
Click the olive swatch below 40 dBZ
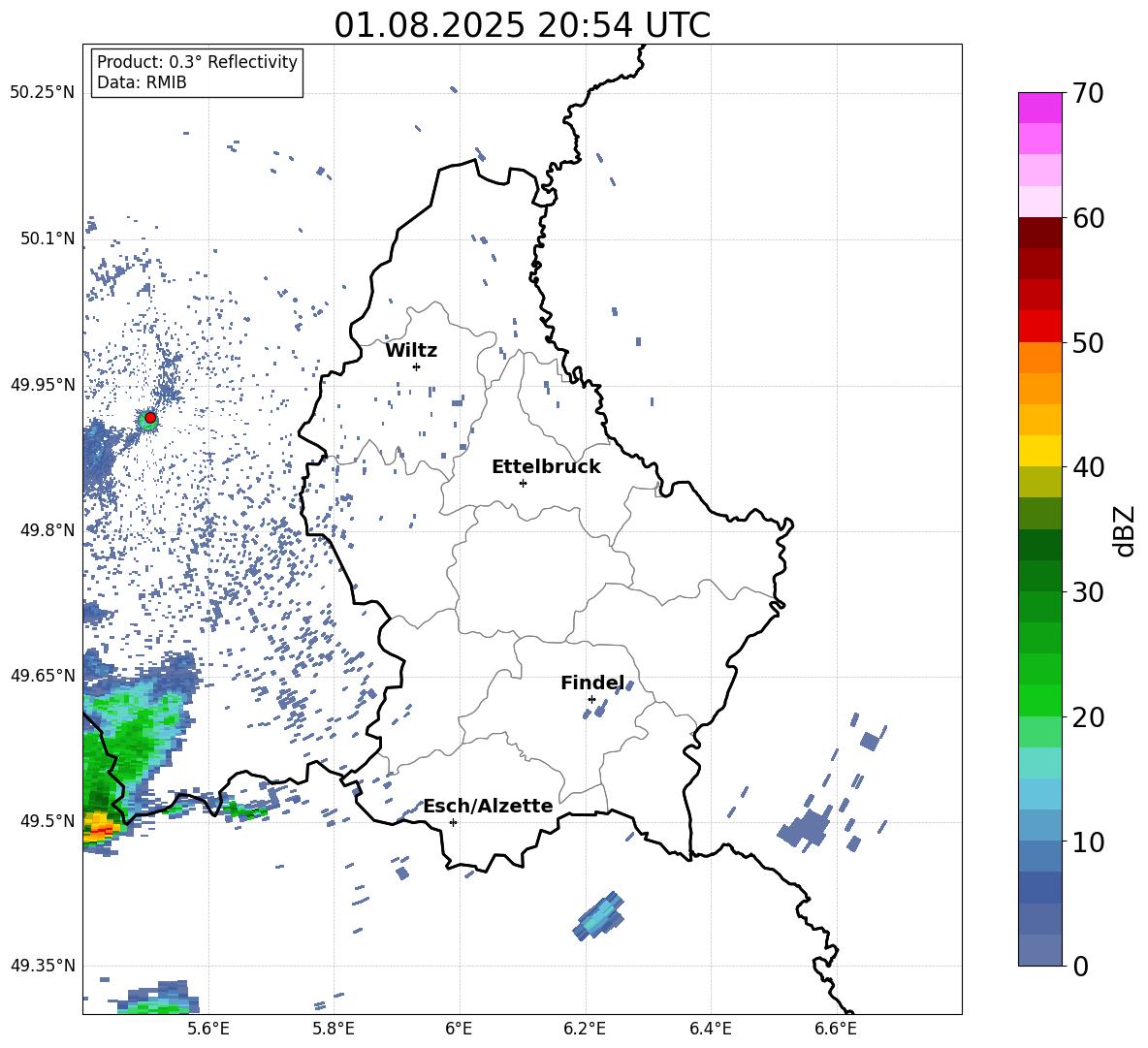point(1040,482)
